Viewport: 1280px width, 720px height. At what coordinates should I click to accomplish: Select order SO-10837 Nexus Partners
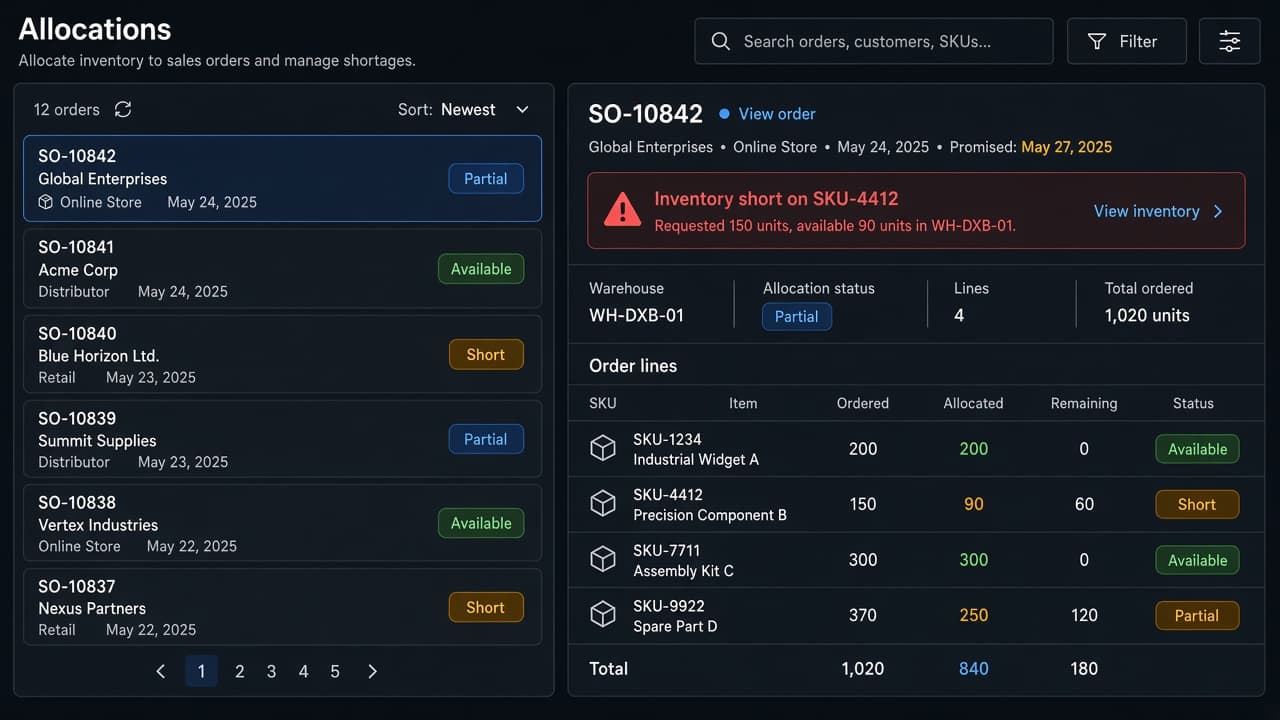[x=282, y=608]
